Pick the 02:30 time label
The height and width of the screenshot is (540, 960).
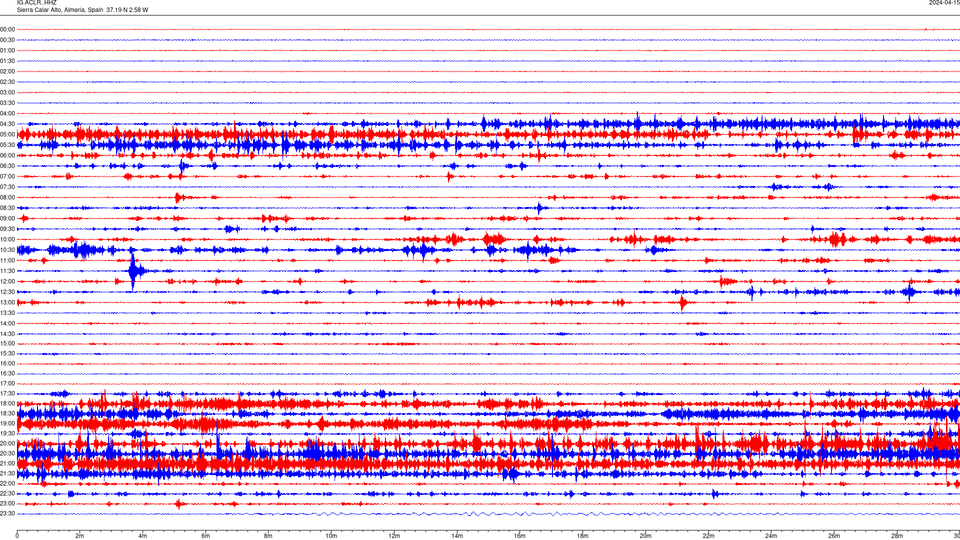point(7,81)
